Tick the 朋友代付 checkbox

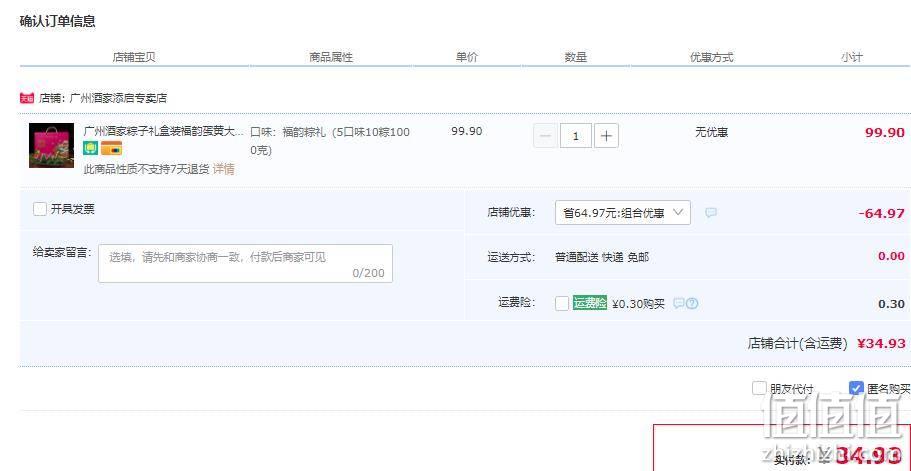759,388
